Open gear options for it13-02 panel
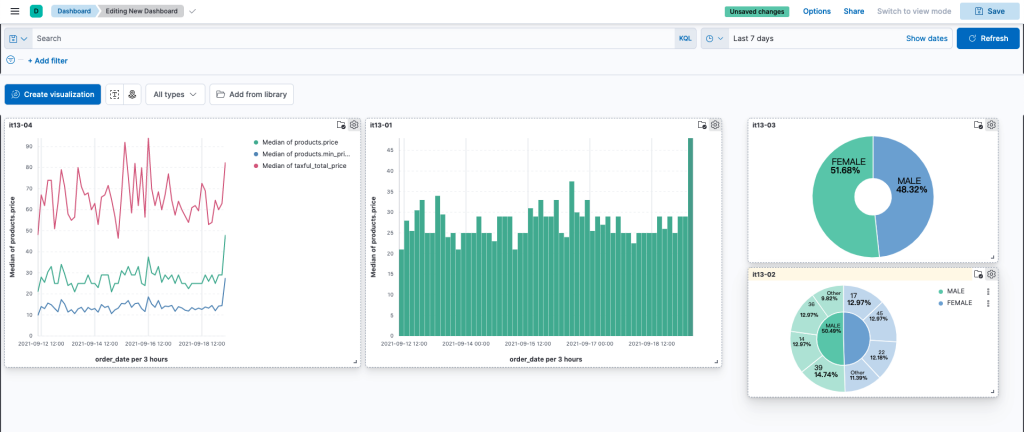The height and width of the screenshot is (432, 1024). pos(991,275)
